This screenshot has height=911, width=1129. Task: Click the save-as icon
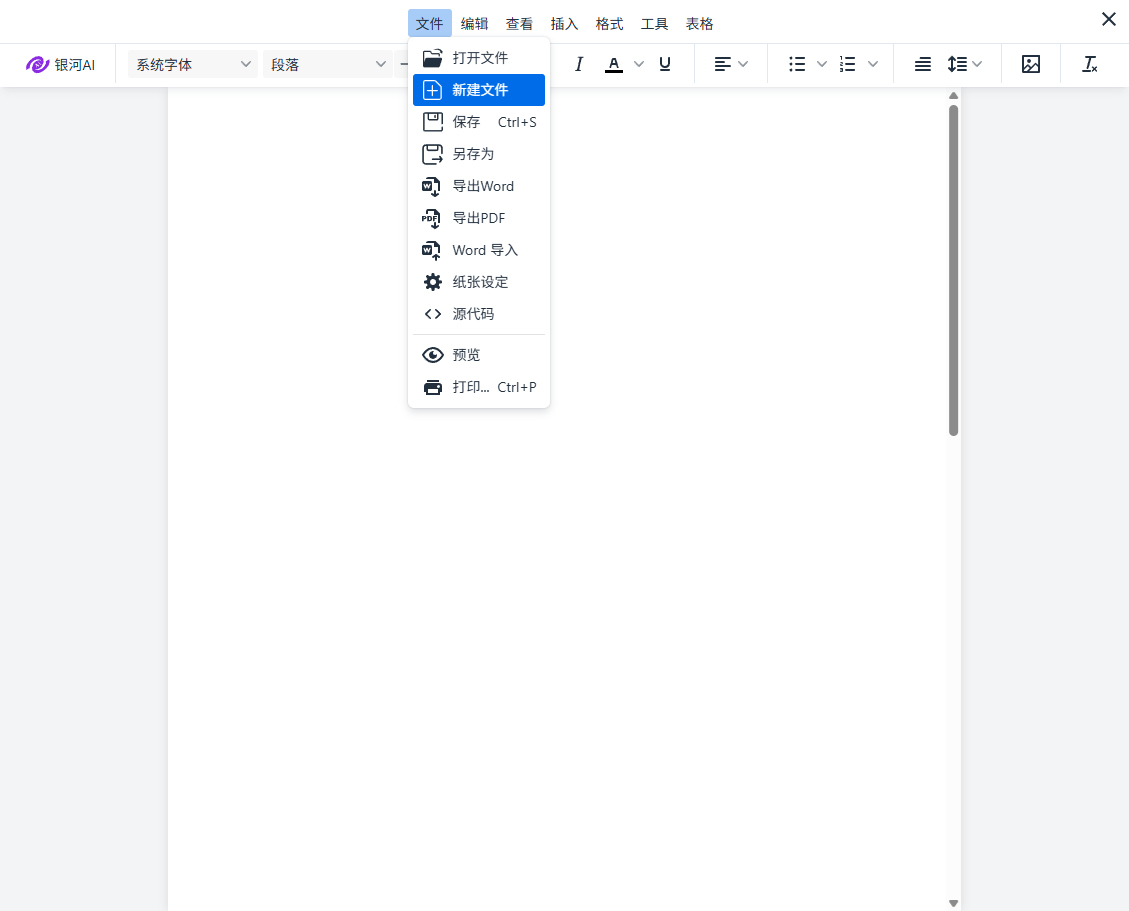[432, 154]
